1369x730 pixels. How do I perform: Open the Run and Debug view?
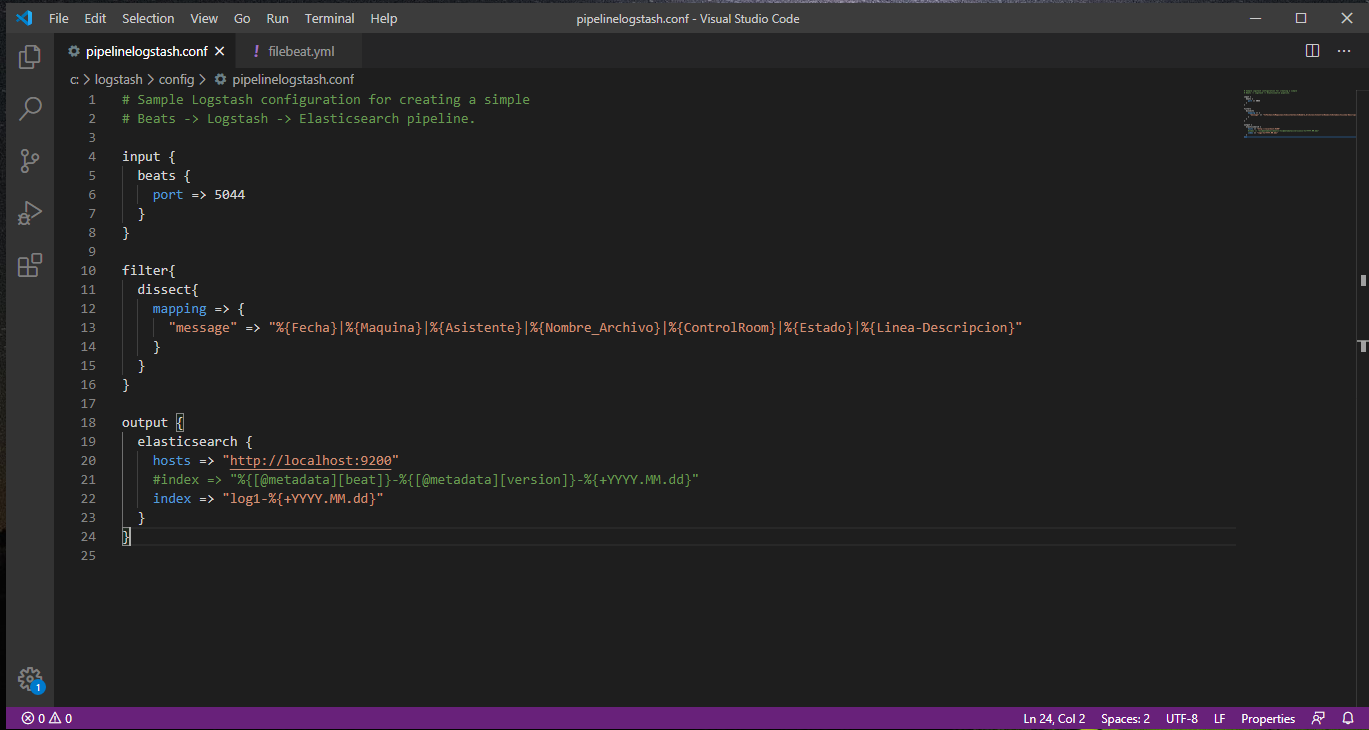(30, 213)
